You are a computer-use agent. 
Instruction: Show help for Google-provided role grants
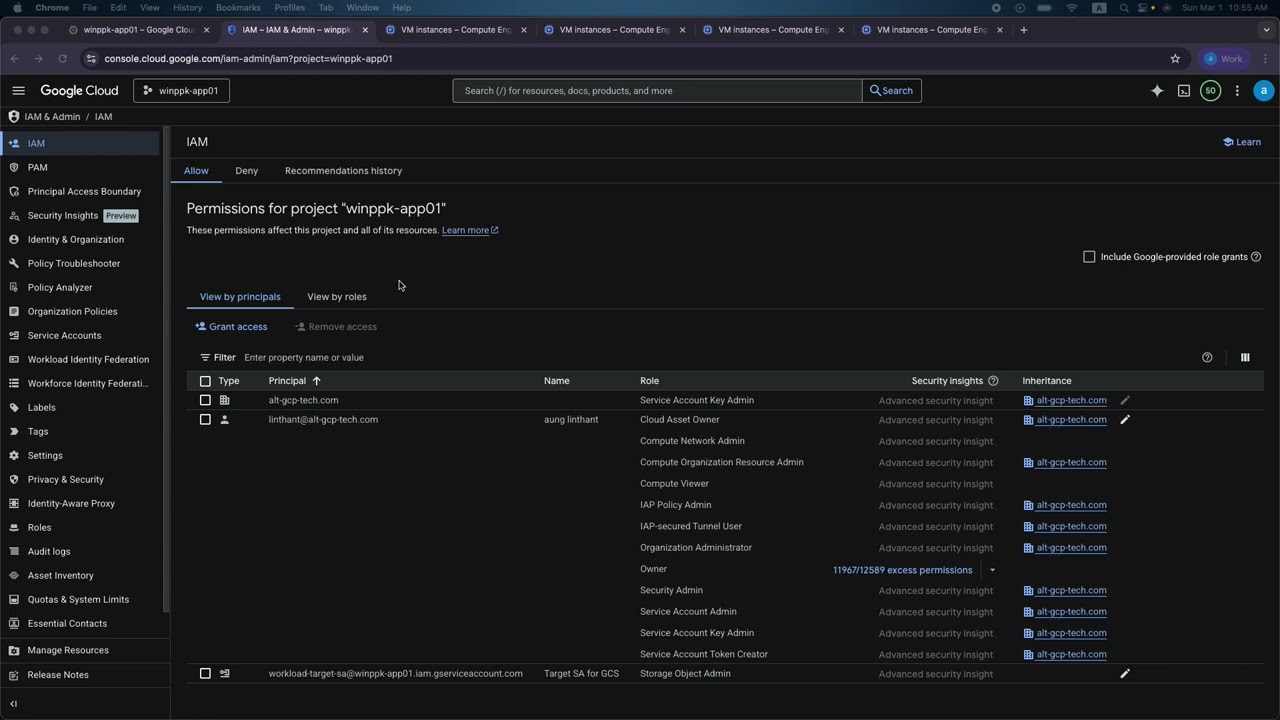pyautogui.click(x=1256, y=257)
